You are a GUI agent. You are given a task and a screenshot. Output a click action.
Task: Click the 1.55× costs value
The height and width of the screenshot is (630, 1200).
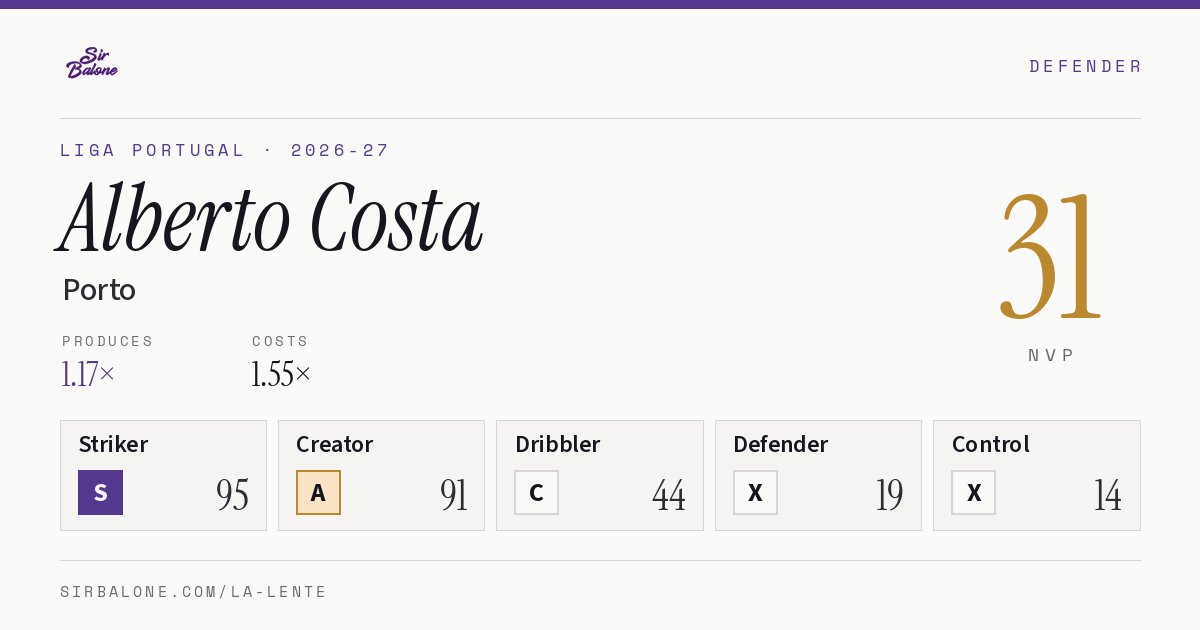[281, 374]
